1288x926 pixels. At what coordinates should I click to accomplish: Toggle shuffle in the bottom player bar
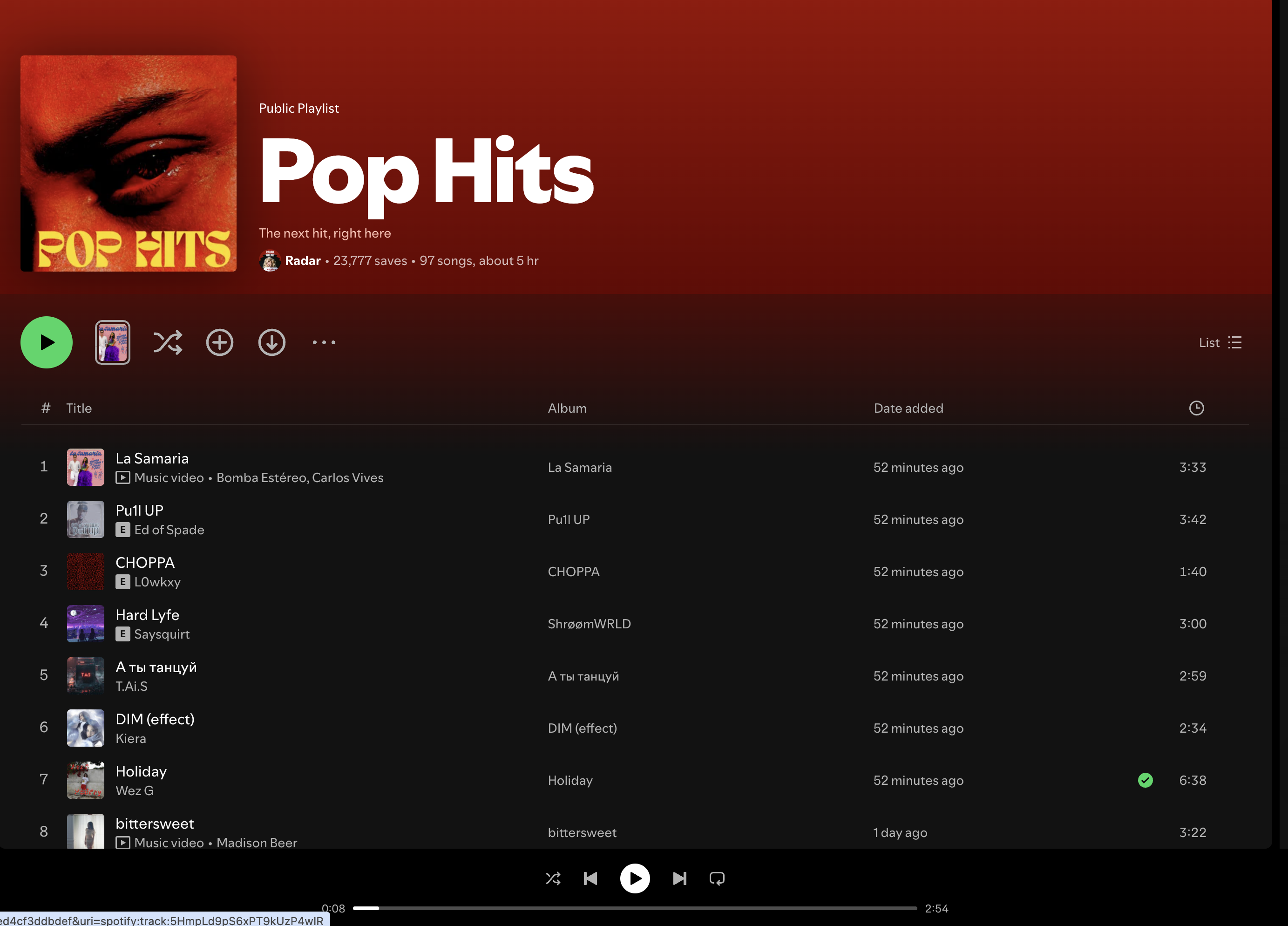[x=553, y=879]
